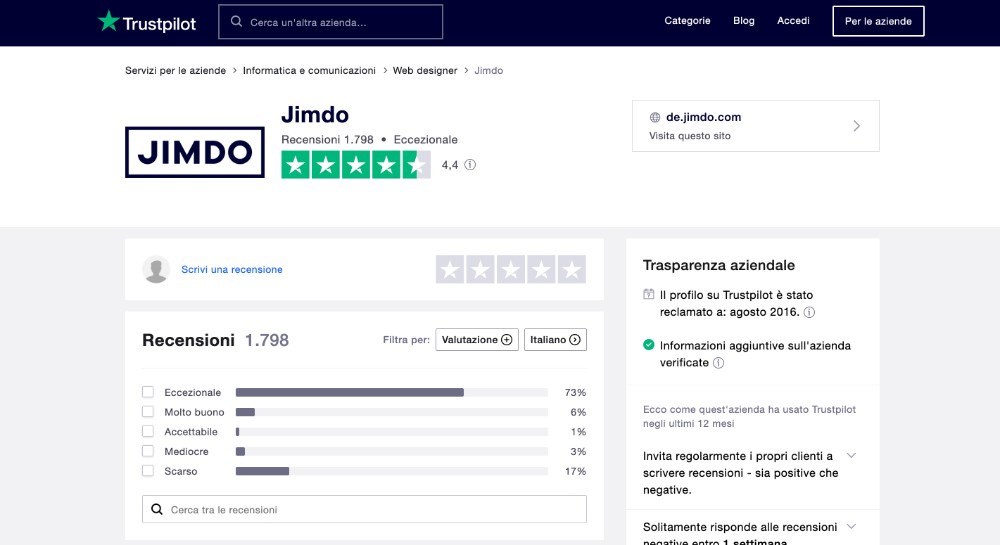Click the green verified checkmark icon
Image resolution: width=1000 pixels, height=545 pixels.
click(x=649, y=345)
